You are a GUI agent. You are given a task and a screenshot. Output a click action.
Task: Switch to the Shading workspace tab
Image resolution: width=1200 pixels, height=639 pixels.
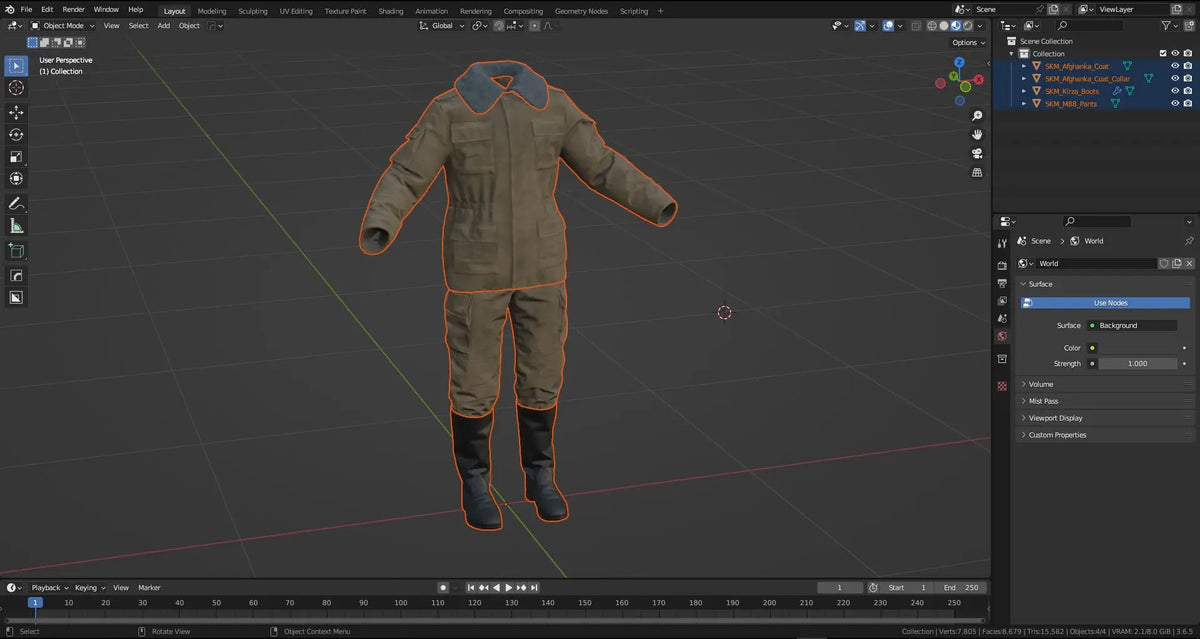[x=391, y=11]
